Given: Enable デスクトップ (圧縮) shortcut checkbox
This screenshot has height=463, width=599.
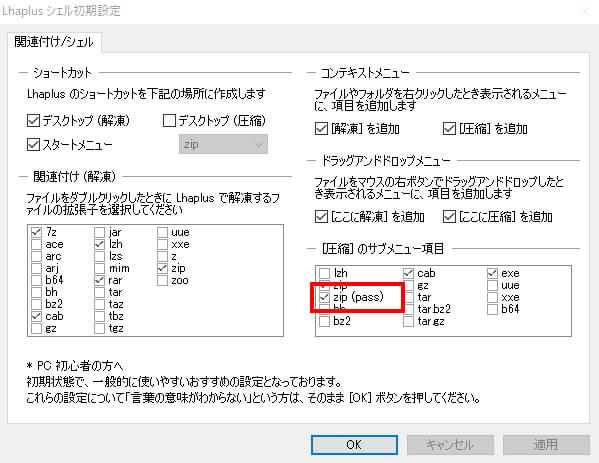Looking at the screenshot, I should click(x=169, y=121).
